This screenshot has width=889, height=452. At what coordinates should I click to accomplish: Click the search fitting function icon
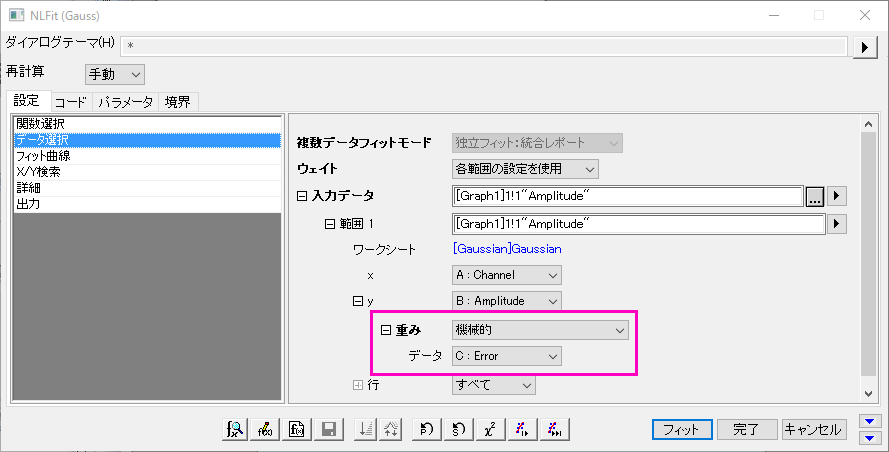[x=235, y=429]
